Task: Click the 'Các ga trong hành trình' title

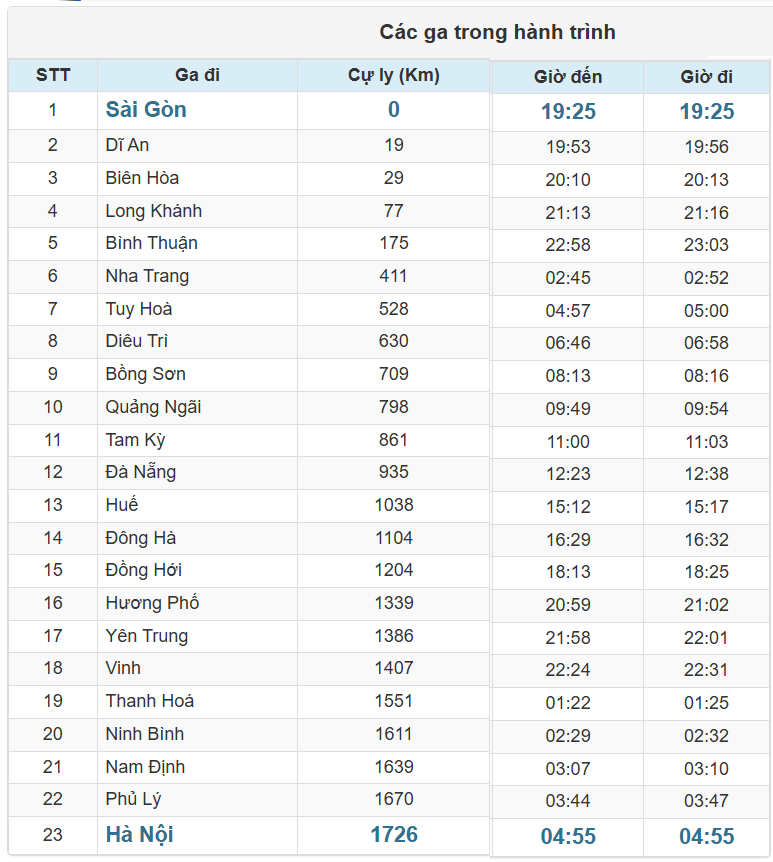Action: pyautogui.click(x=497, y=32)
